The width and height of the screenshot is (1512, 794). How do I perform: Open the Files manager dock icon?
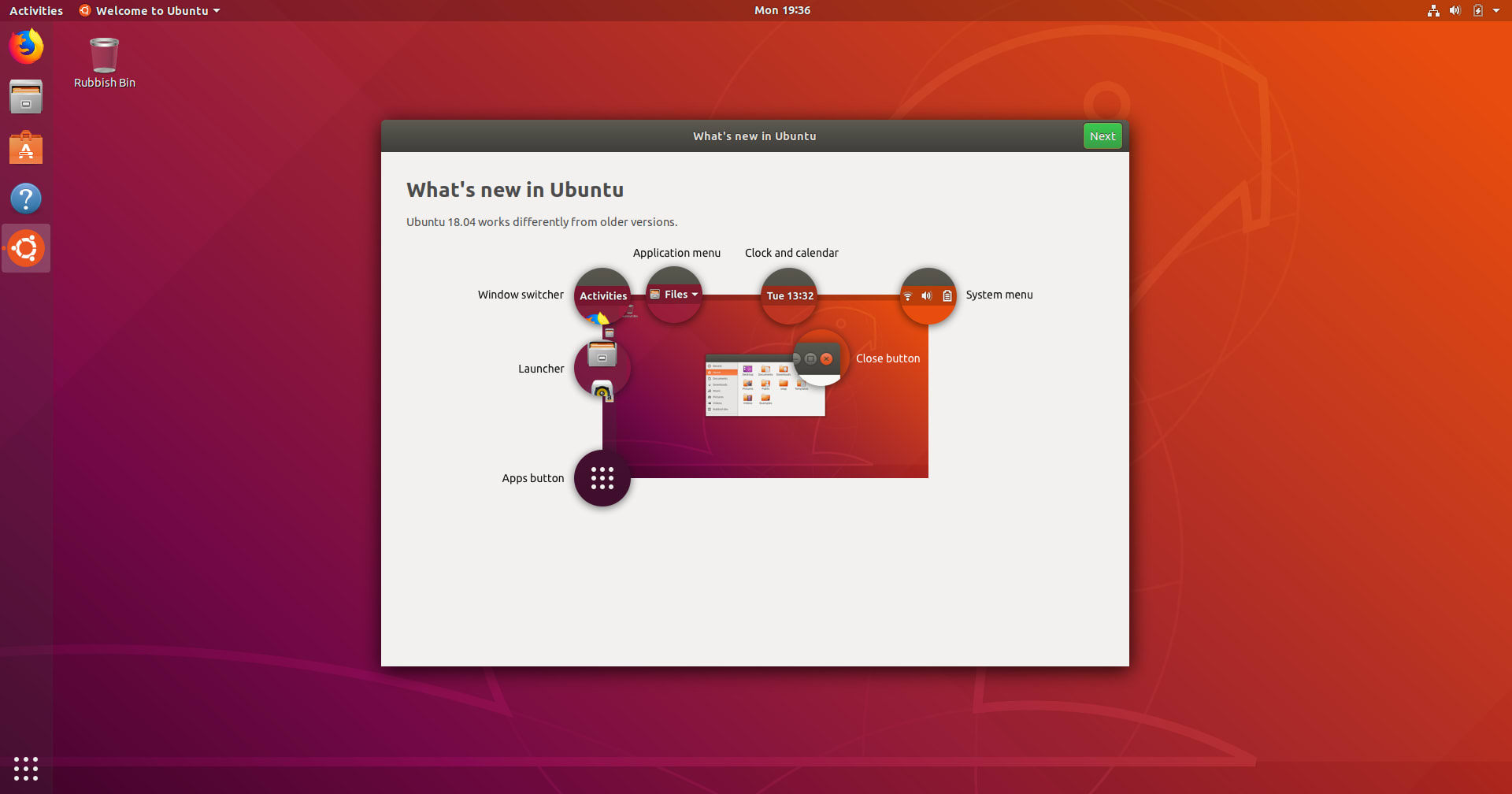point(26,97)
